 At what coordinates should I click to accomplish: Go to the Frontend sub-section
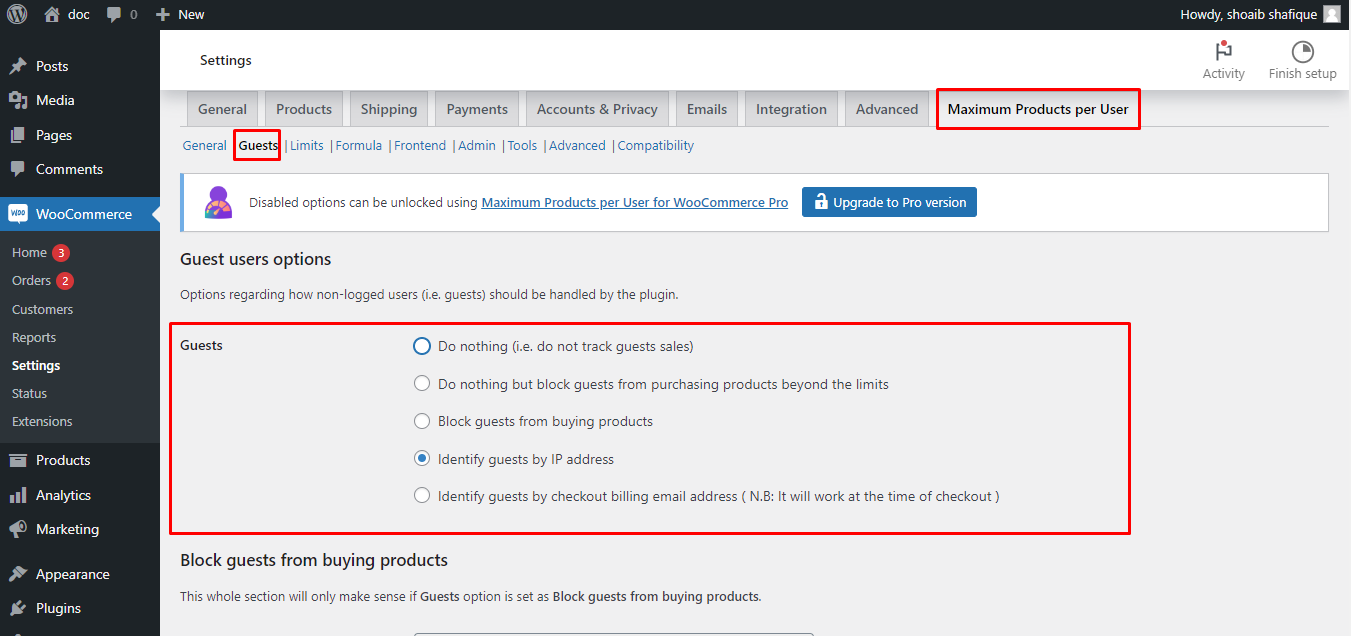(x=420, y=145)
